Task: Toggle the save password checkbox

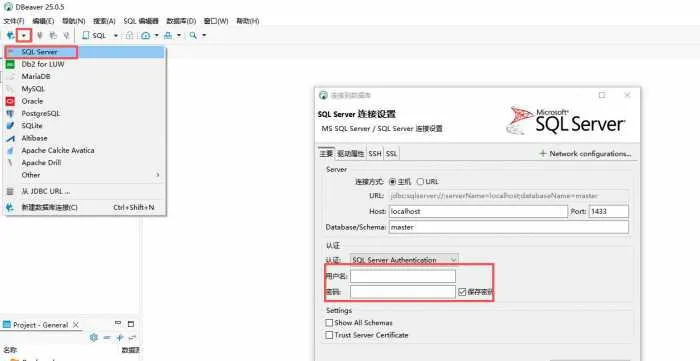Action: pyautogui.click(x=462, y=292)
